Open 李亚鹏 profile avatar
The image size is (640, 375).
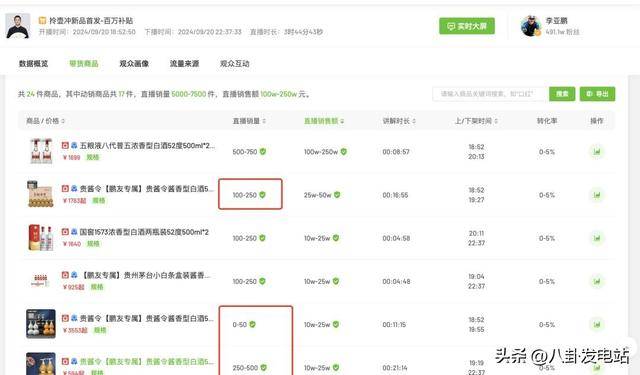[x=531, y=26]
